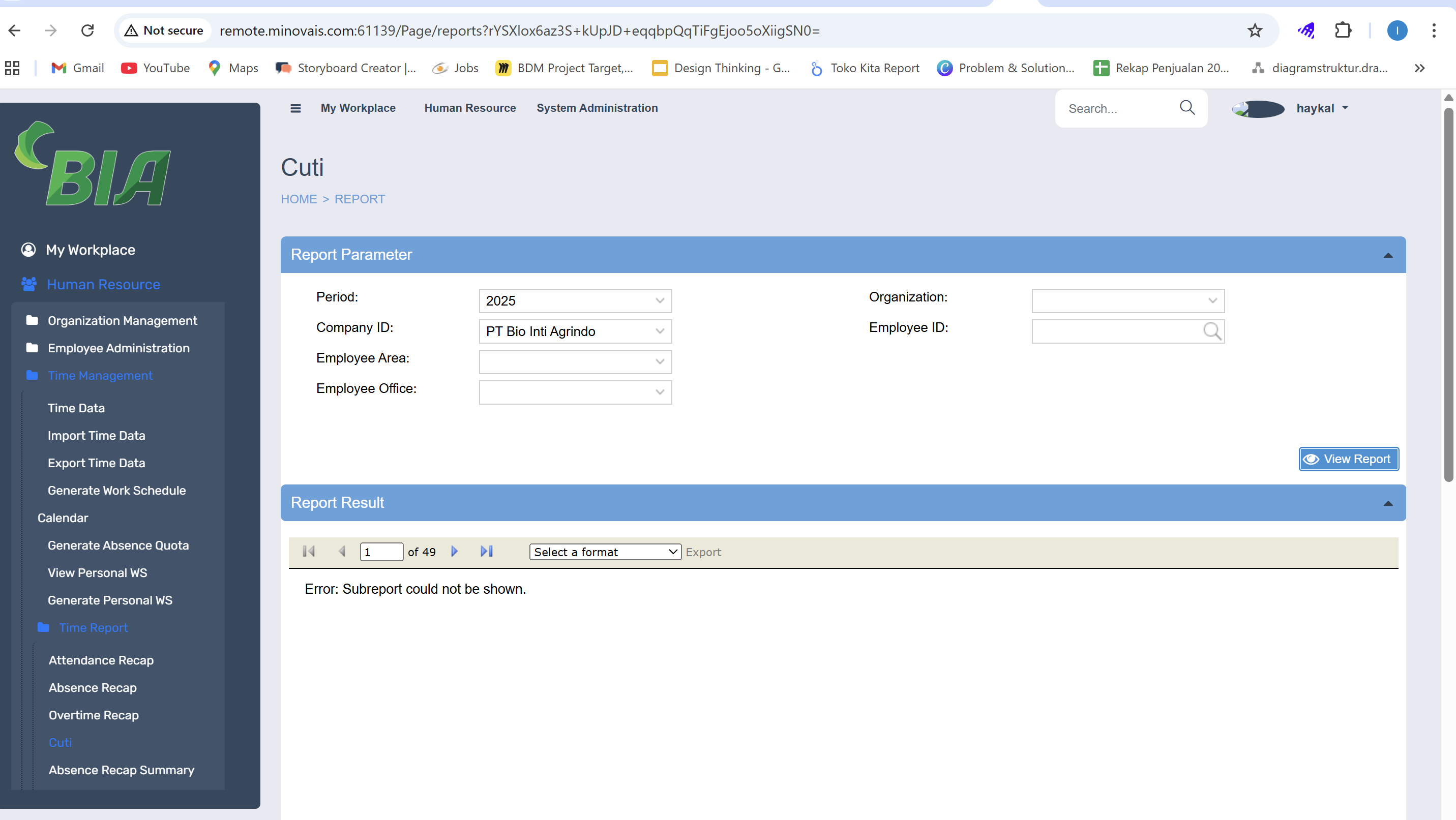Click the page number input field
This screenshot has height=820, width=1456.
coord(381,552)
